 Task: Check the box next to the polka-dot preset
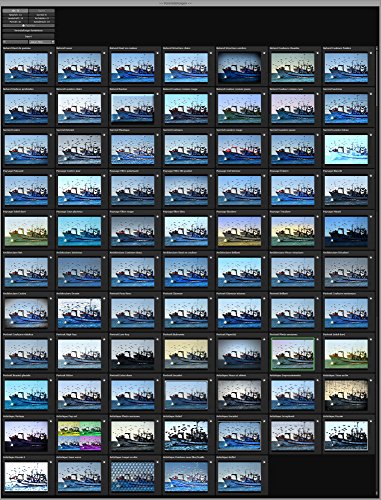tap(157, 463)
